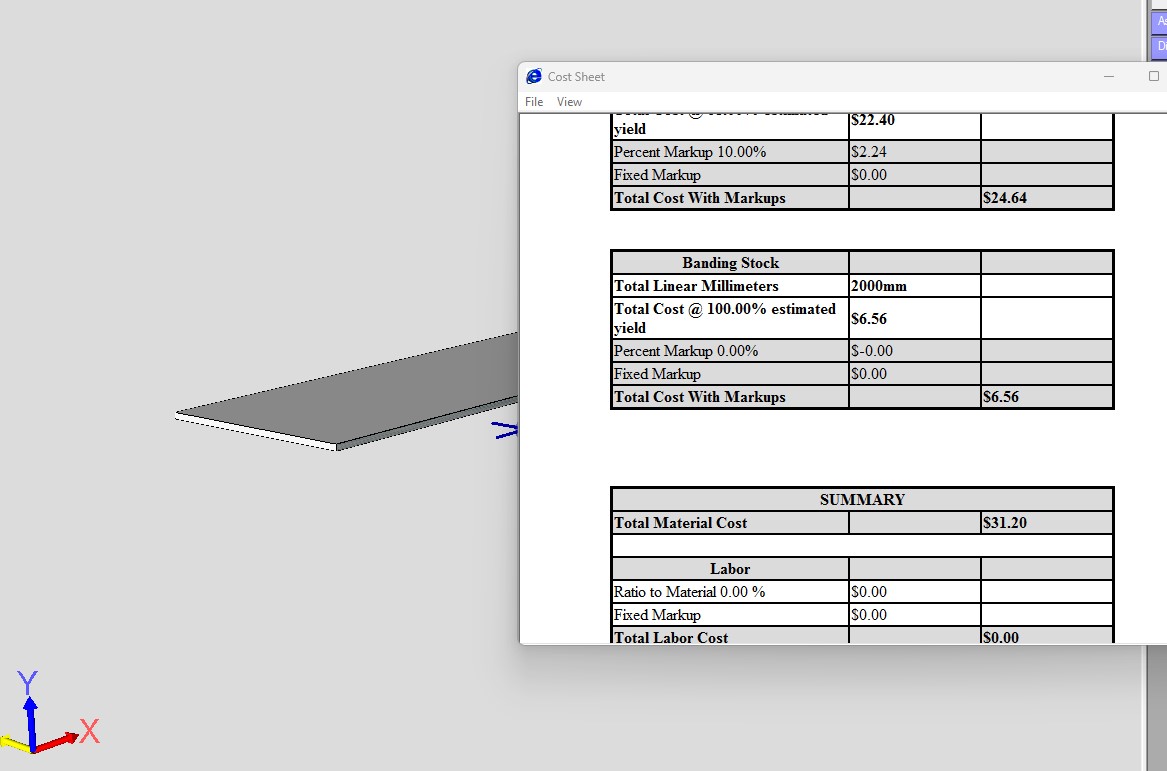This screenshot has height=771, width=1167.
Task: Click the Cost Sheet title bar
Action: (800, 77)
